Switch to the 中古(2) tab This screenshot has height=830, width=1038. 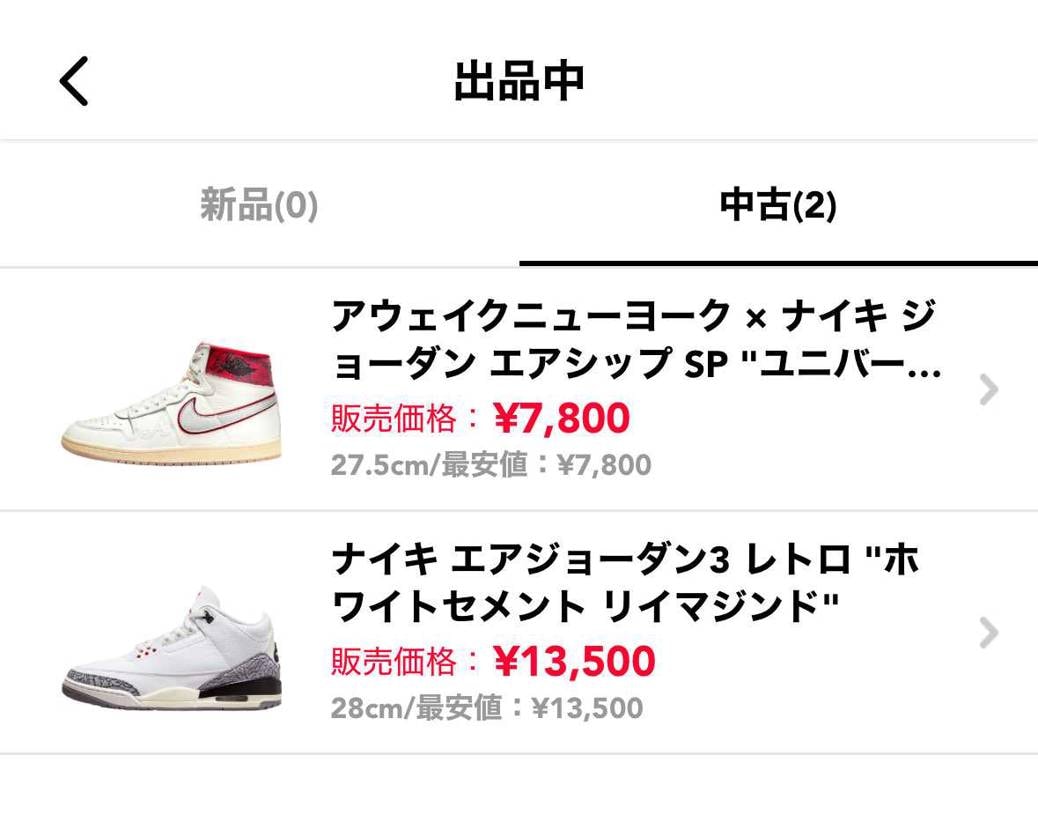[x=778, y=205]
